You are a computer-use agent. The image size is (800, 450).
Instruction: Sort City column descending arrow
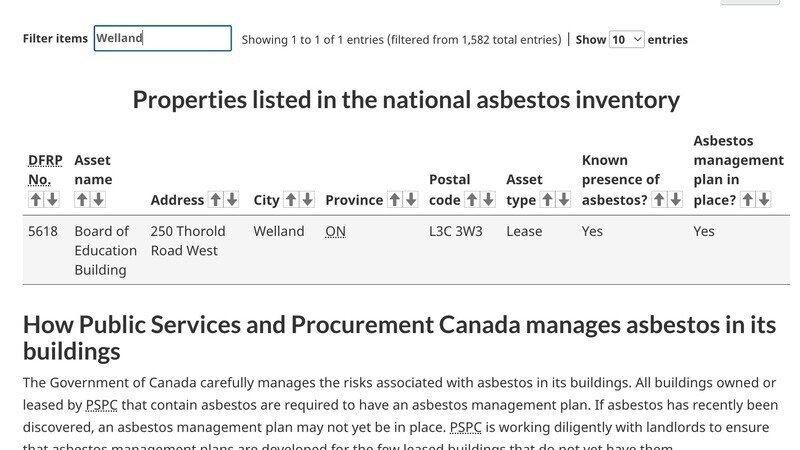307,199
